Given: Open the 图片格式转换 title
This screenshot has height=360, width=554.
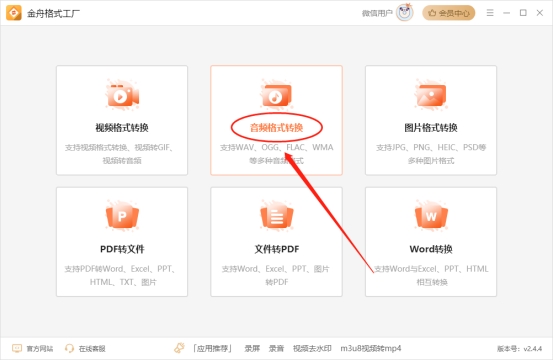Looking at the screenshot, I should click(431, 128).
